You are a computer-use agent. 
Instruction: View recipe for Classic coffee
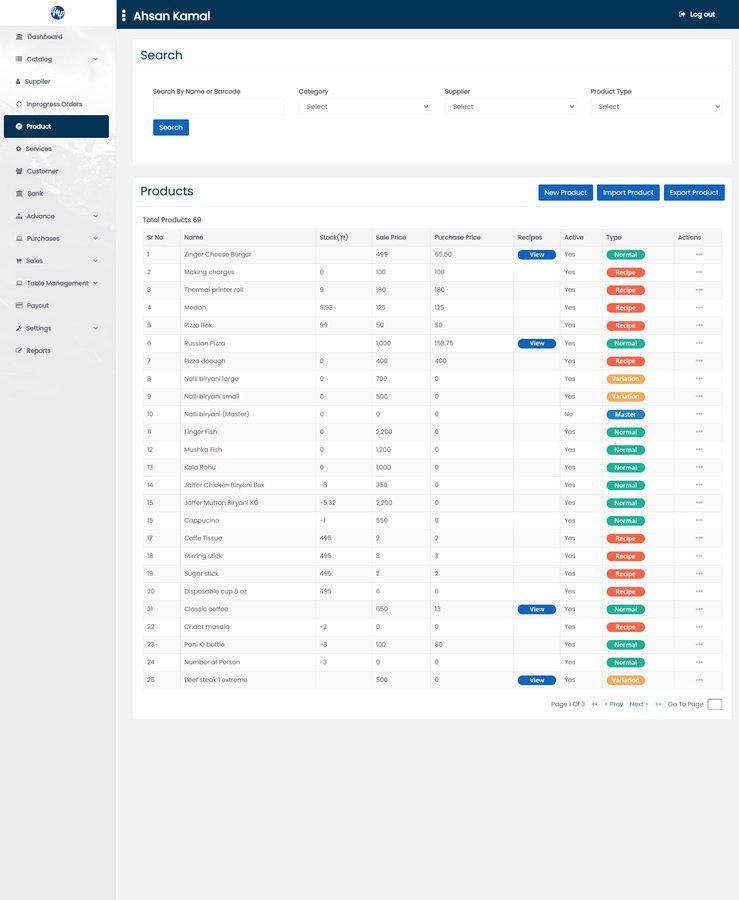click(536, 610)
